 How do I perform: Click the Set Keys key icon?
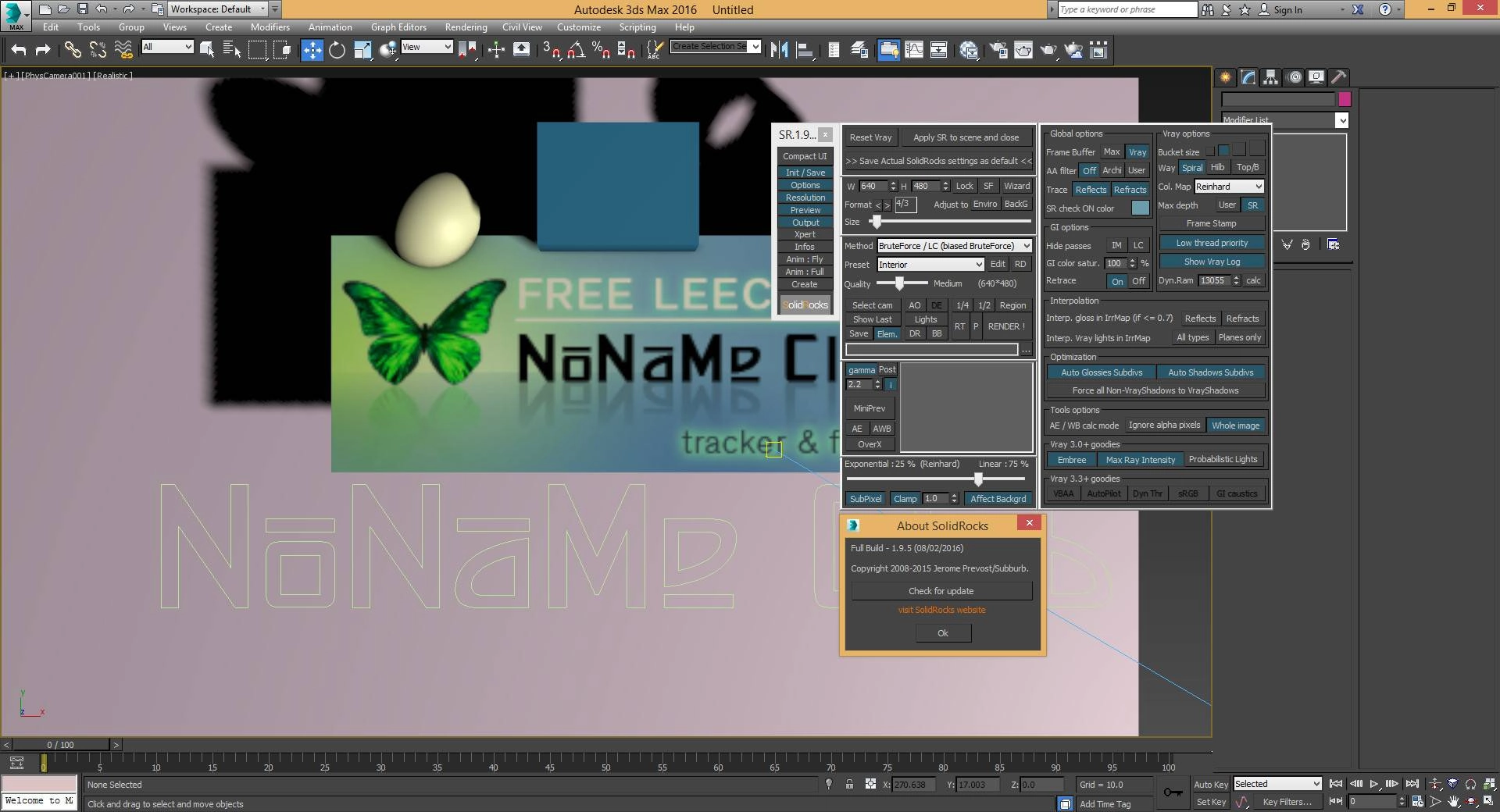(x=1173, y=792)
